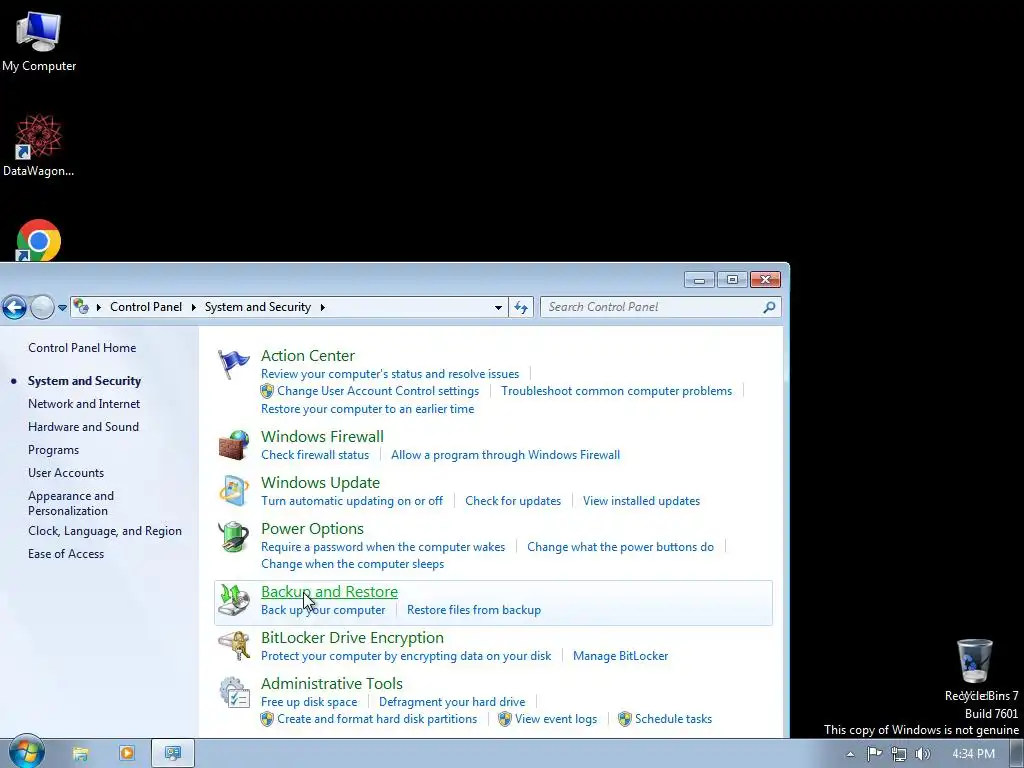Select Appearance and Personalization category
1024x768 pixels.
click(71, 503)
